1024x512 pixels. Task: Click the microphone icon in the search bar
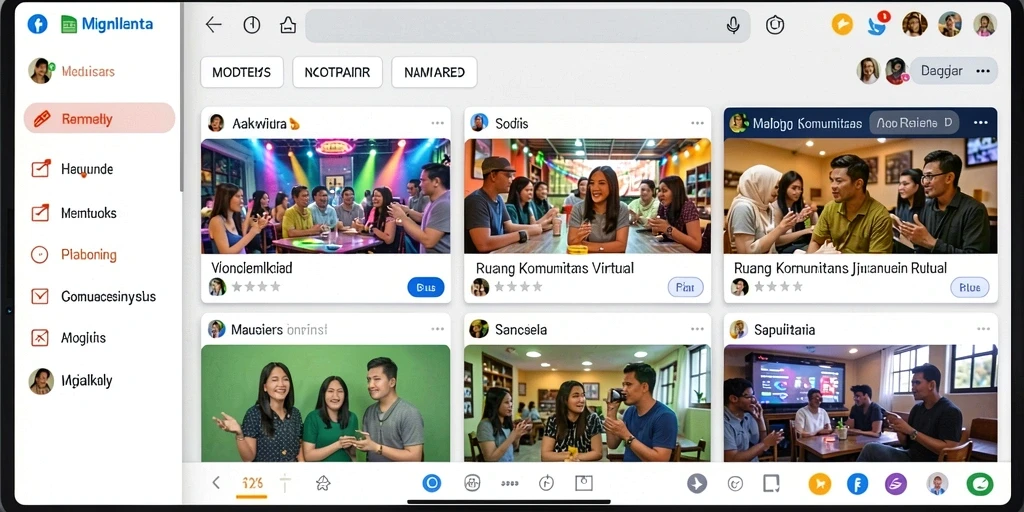pyautogui.click(x=733, y=25)
